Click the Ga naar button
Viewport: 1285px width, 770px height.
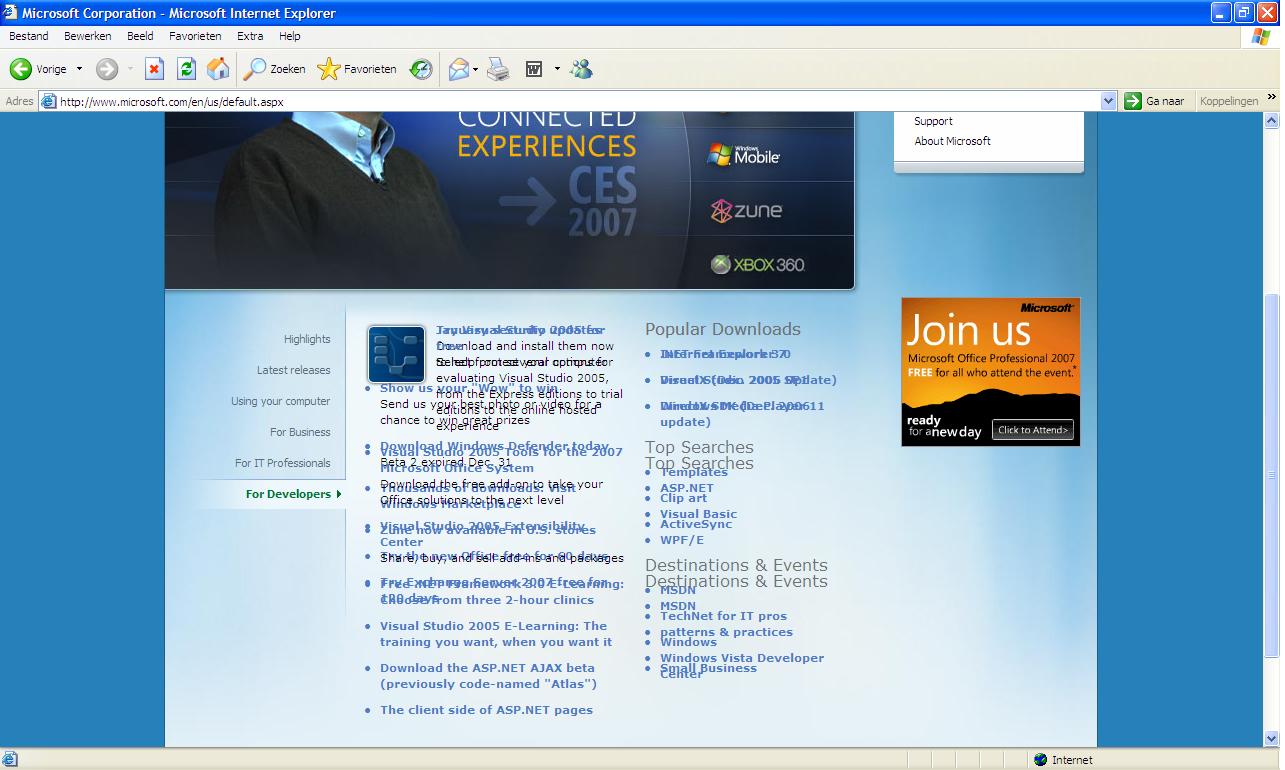(x=1155, y=101)
